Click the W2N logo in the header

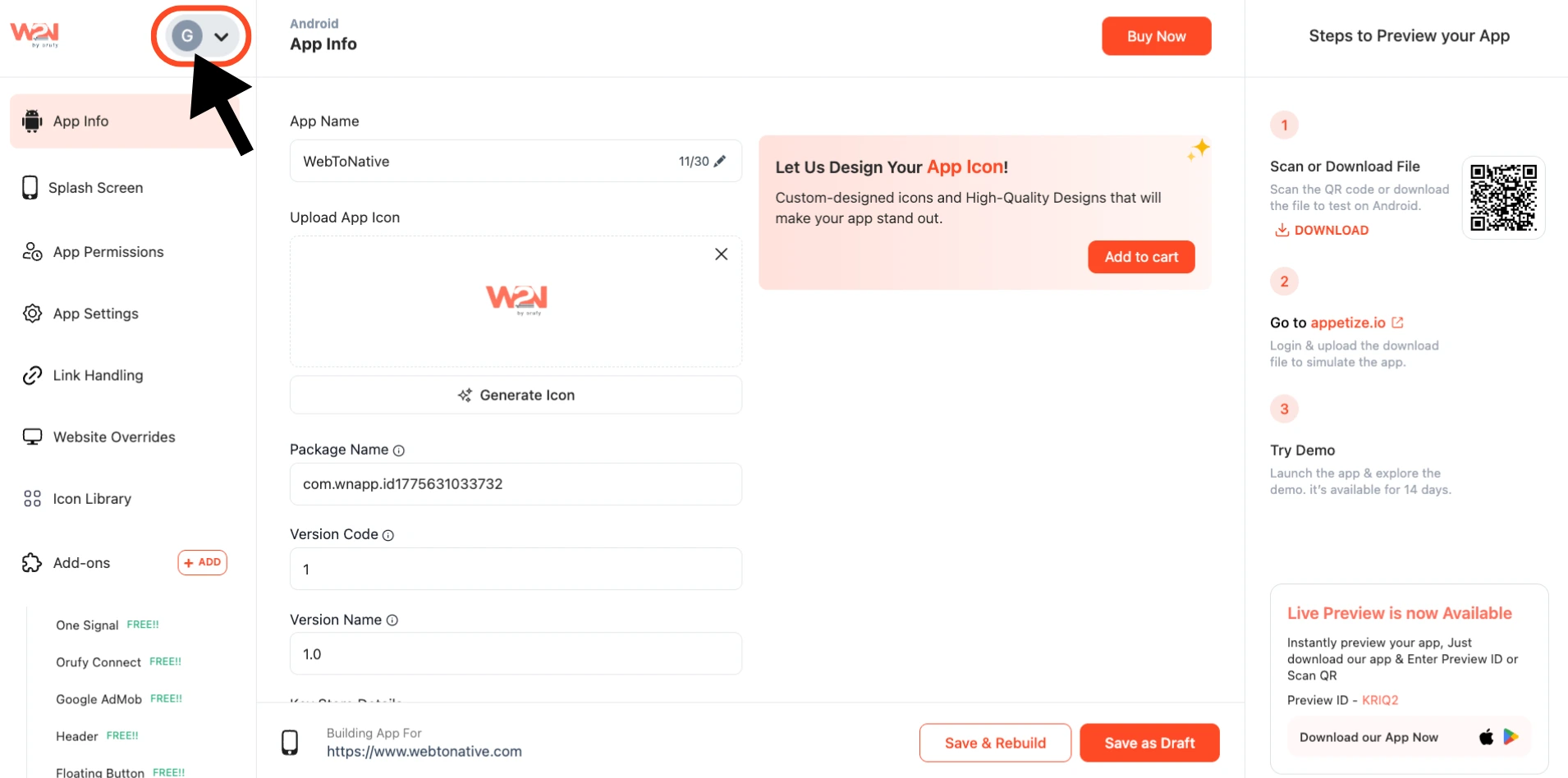click(x=34, y=34)
